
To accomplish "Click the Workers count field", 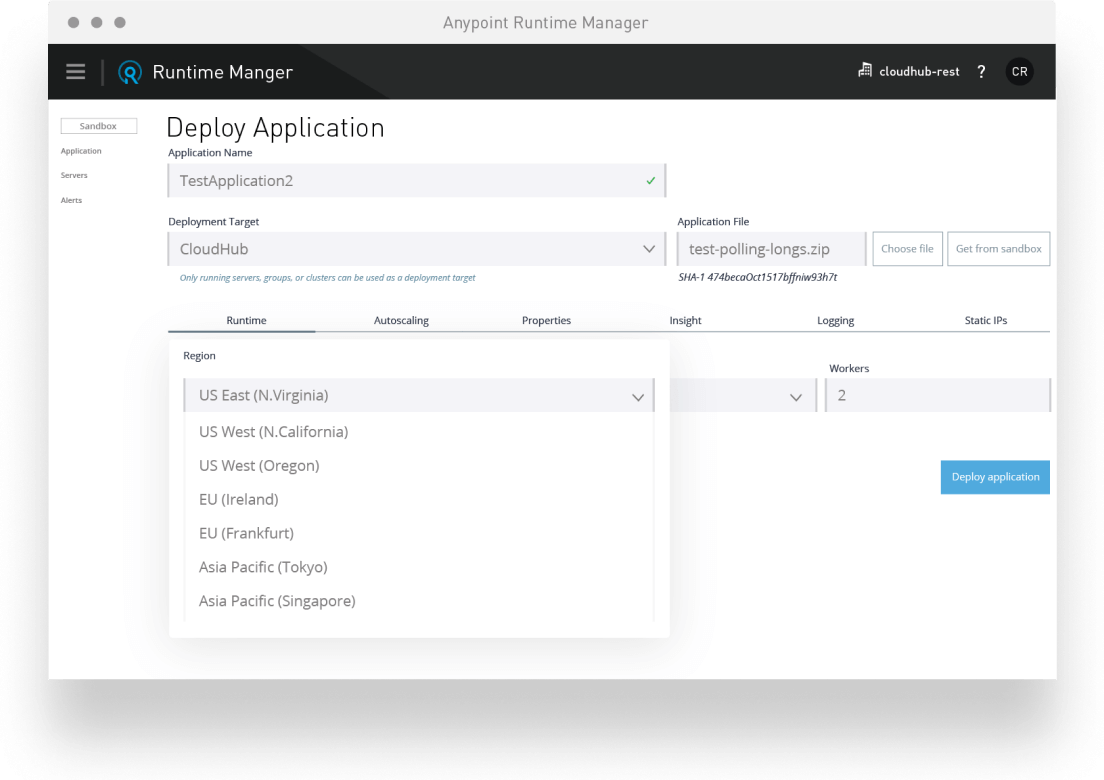I will [937, 396].
